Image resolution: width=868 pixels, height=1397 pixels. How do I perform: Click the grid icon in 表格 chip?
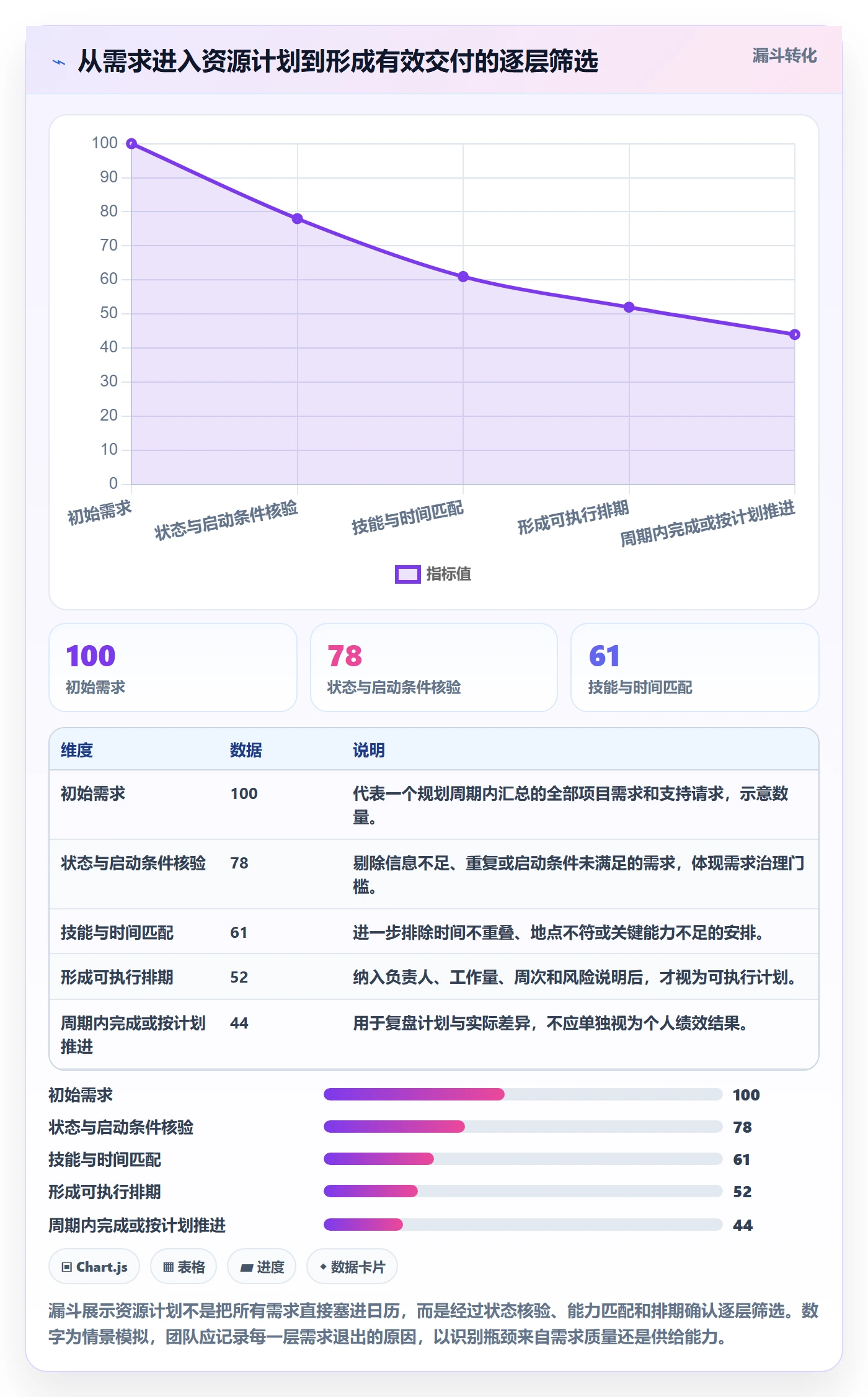(x=168, y=1267)
